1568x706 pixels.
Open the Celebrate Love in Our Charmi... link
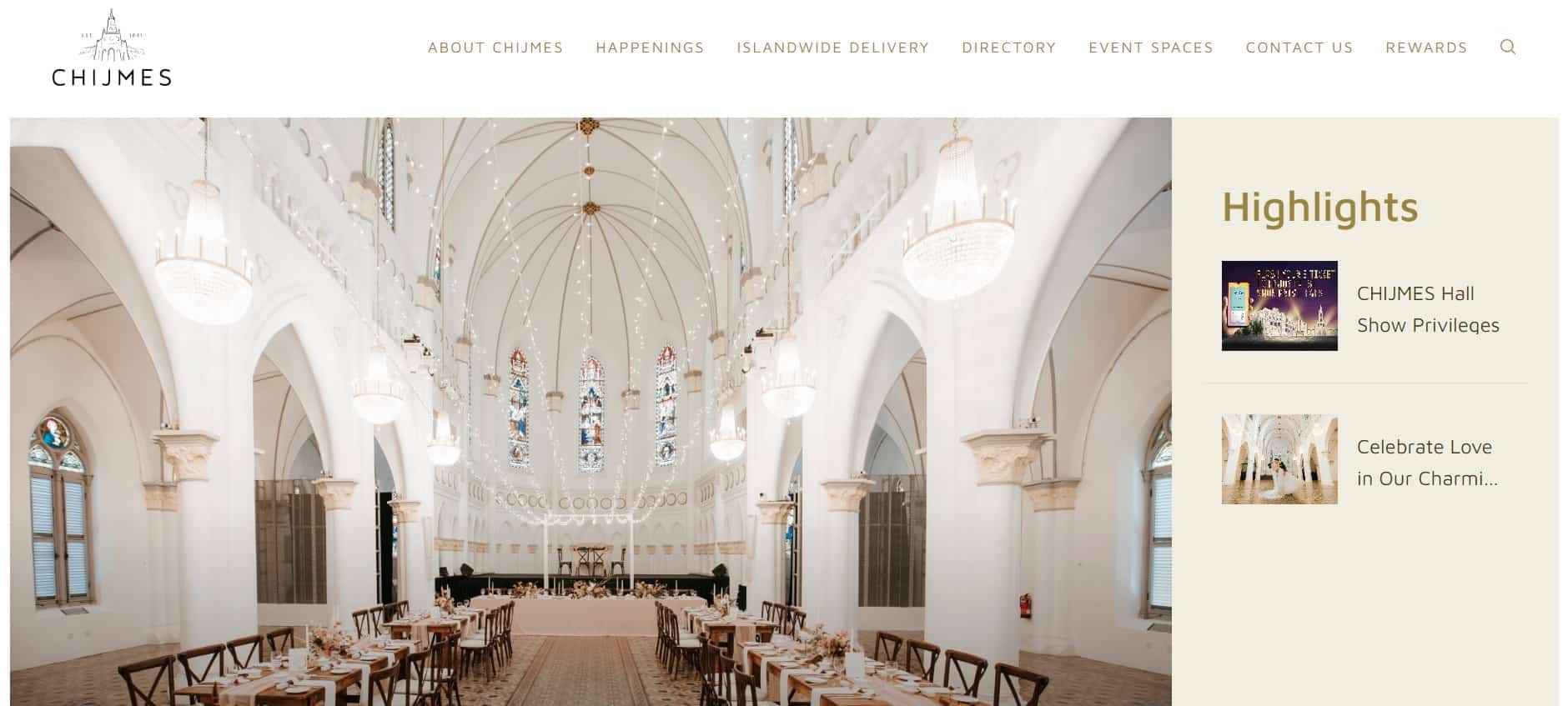point(1427,463)
